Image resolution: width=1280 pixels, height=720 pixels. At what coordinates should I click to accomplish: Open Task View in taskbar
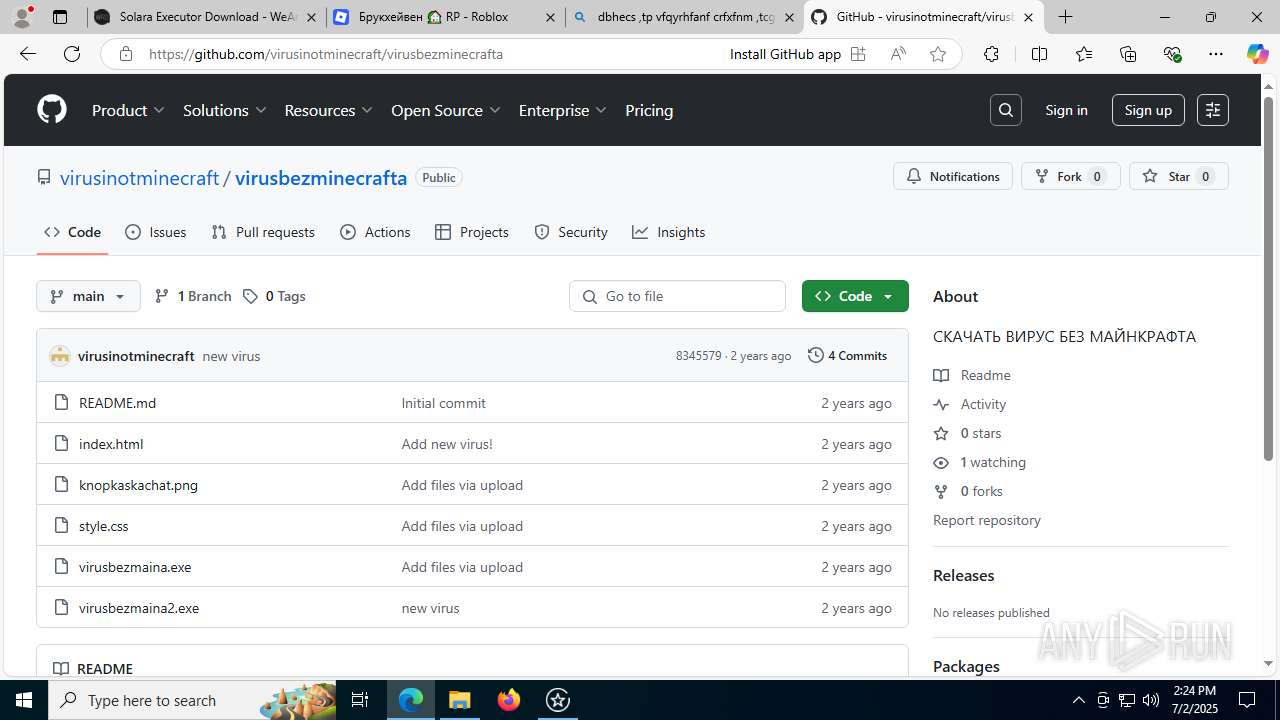coord(360,700)
